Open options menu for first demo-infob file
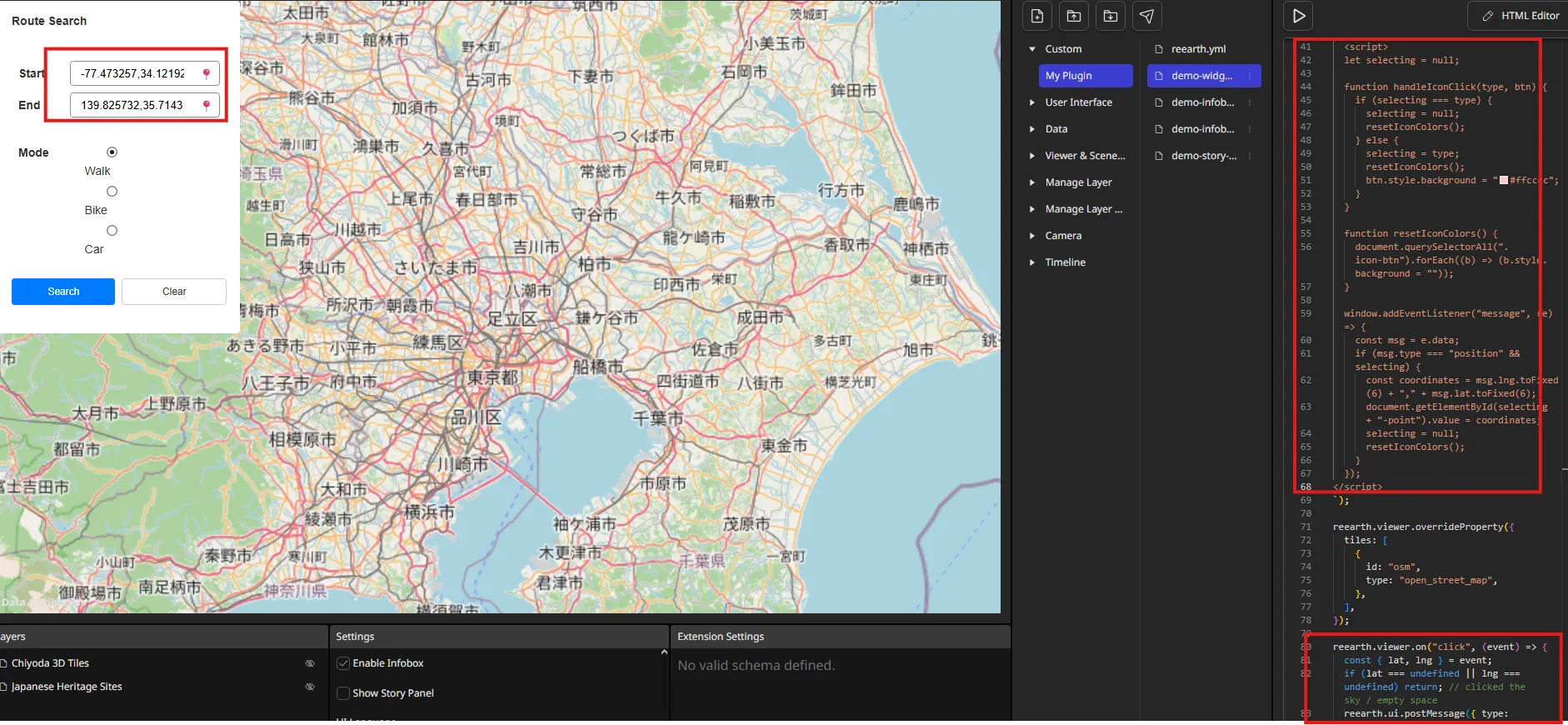1568x725 pixels. tap(1250, 102)
